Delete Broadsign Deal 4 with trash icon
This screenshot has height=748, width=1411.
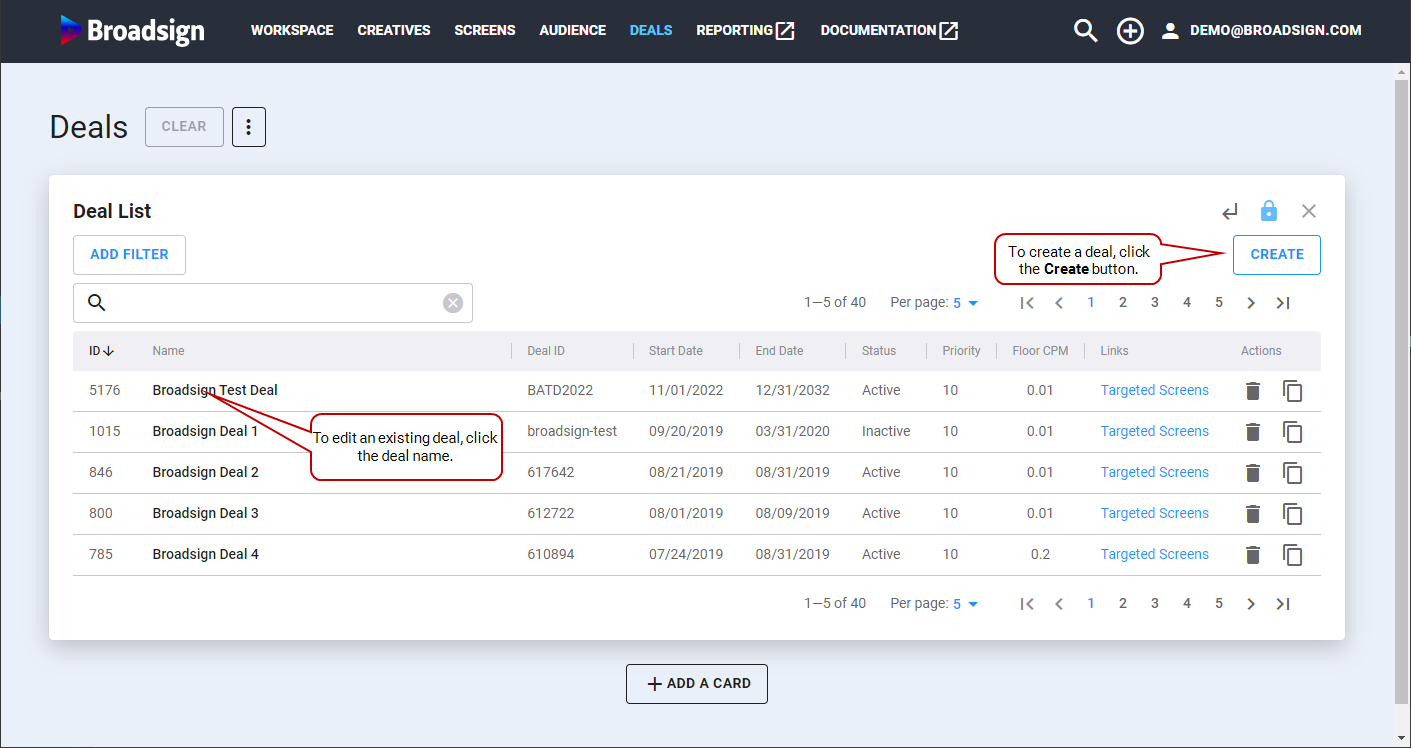coord(1252,555)
